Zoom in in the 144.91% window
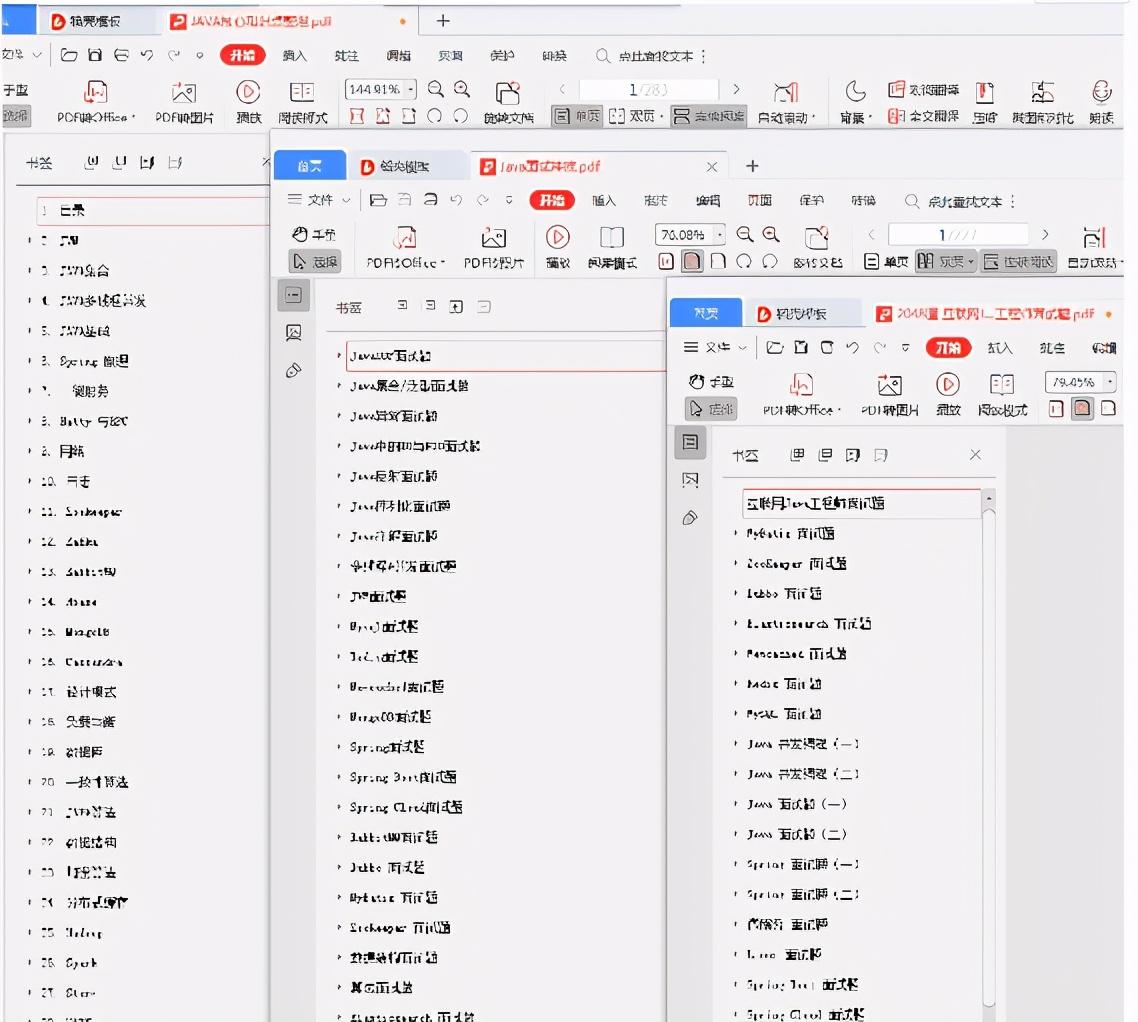The image size is (1138, 1022). tap(462, 89)
